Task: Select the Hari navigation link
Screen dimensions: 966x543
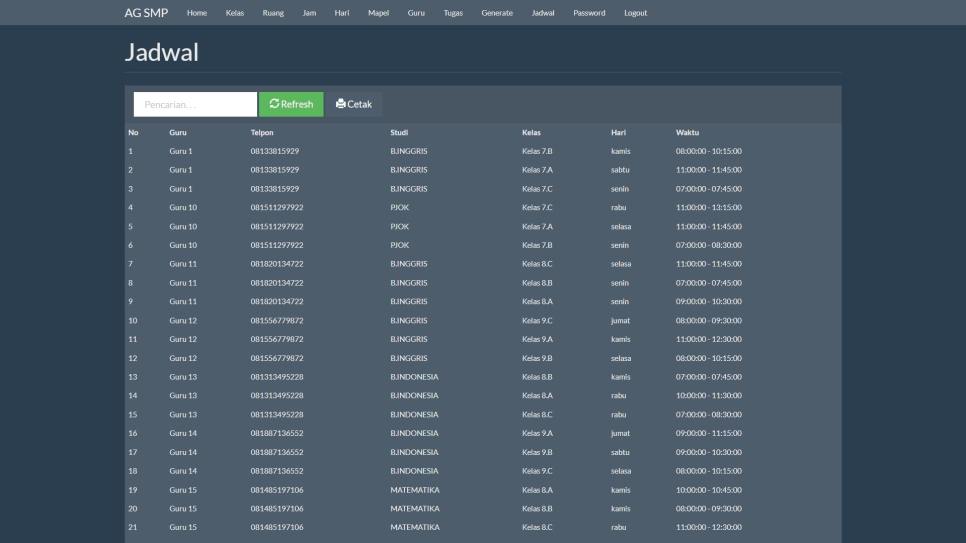Action: click(342, 13)
